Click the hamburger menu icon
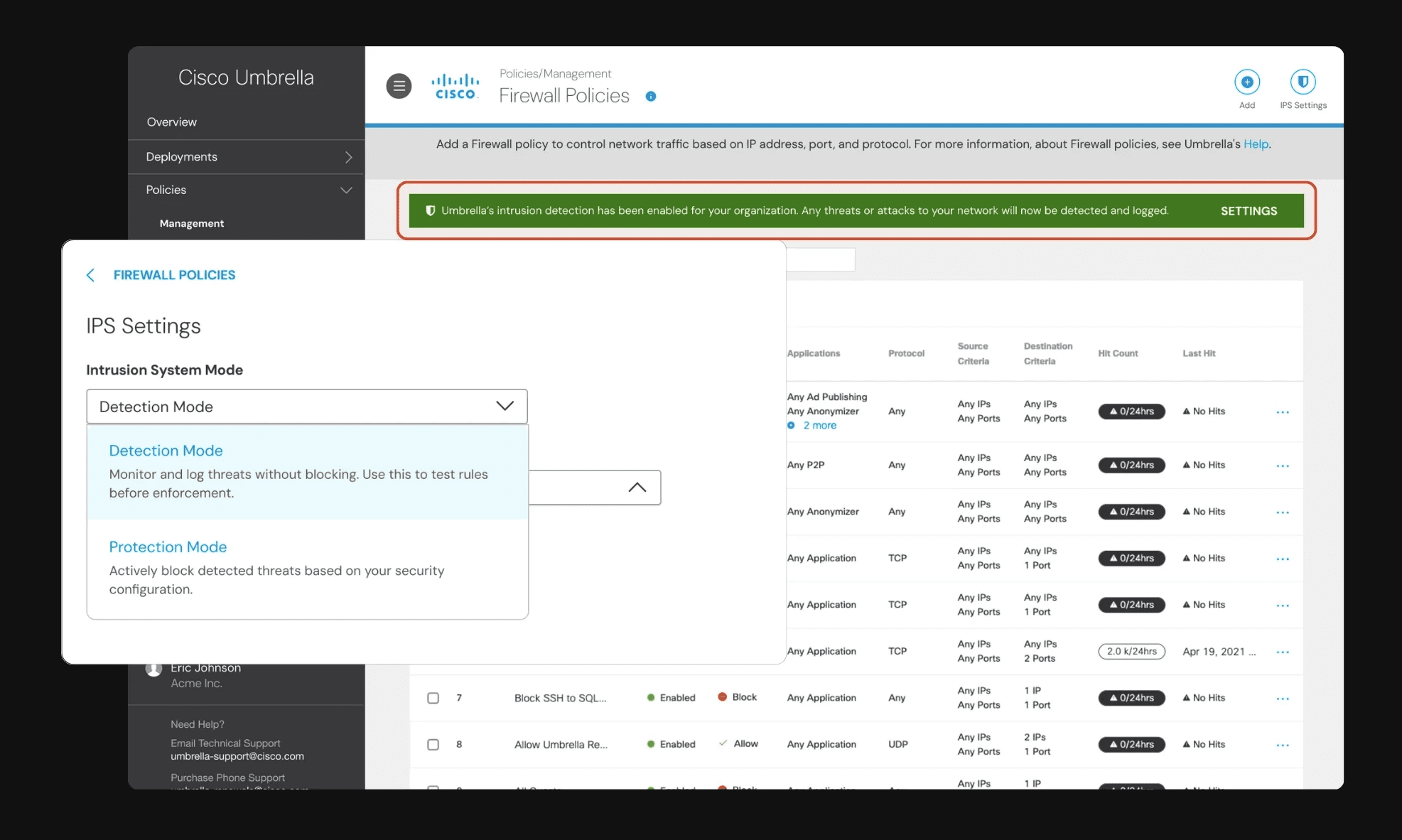Viewport: 1402px width, 840px height. pos(399,86)
